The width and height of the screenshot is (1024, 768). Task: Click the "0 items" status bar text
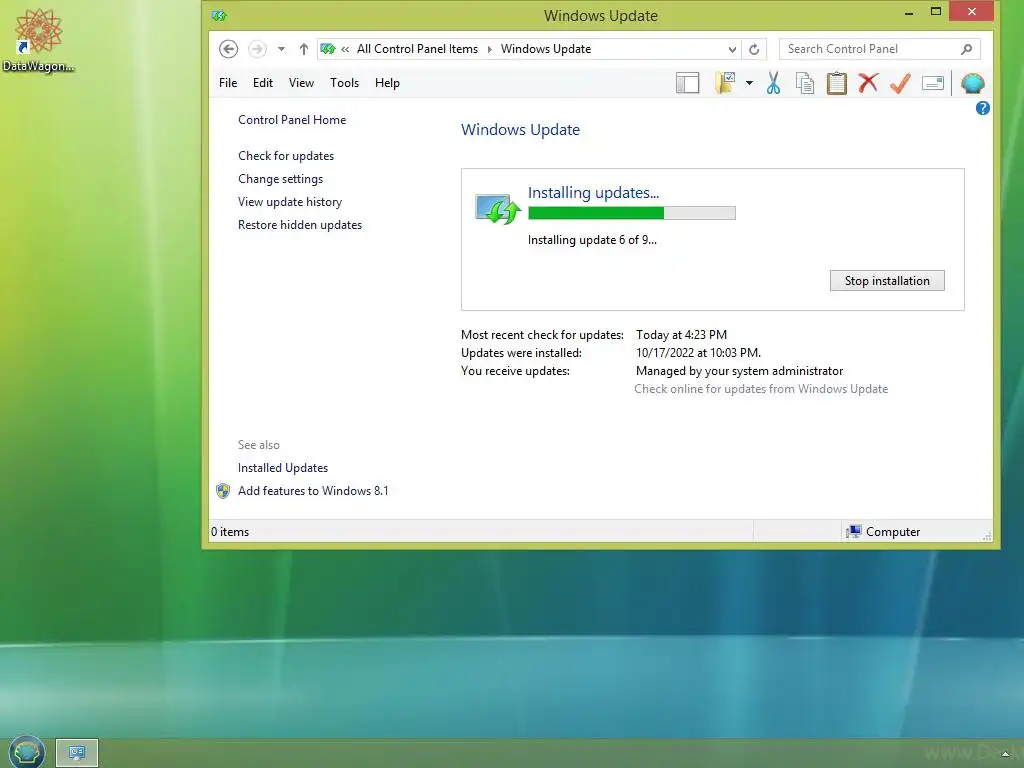pyautogui.click(x=230, y=532)
